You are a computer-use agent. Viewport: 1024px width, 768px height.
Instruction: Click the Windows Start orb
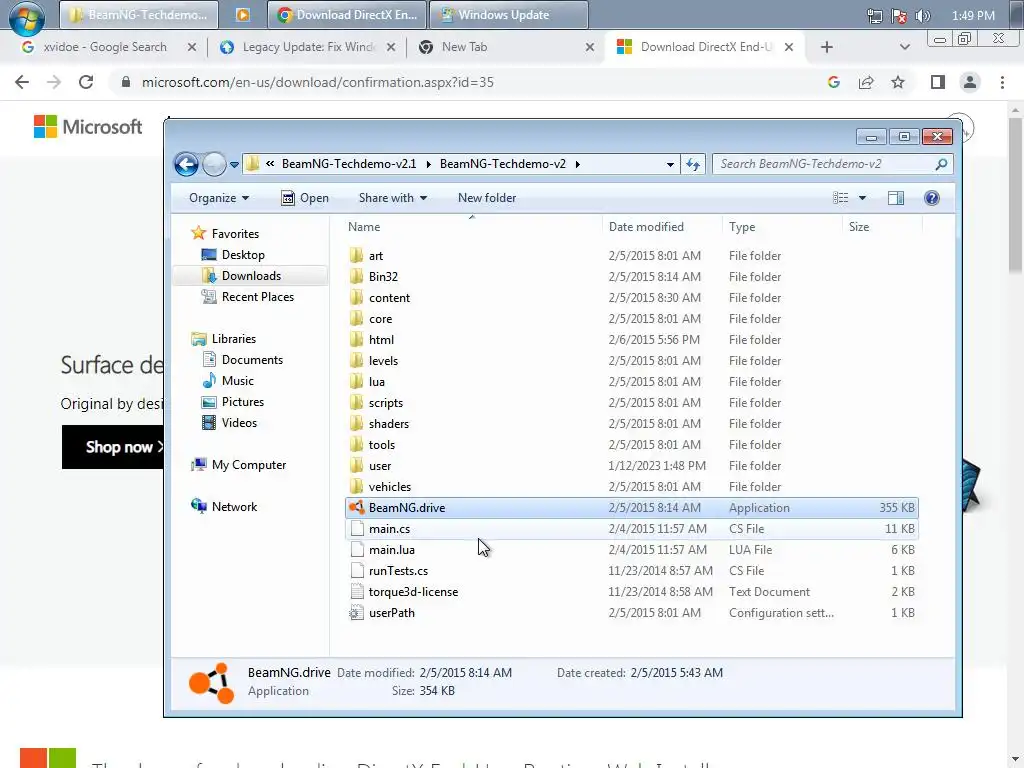tap(27, 17)
